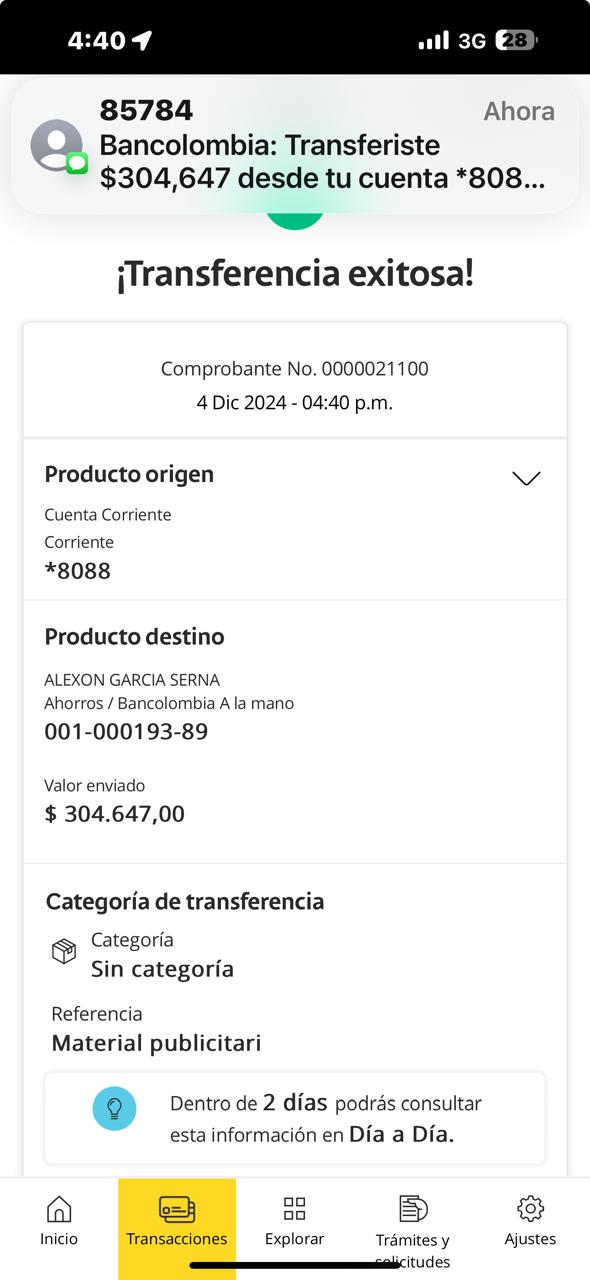Image resolution: width=590 pixels, height=1280 pixels.
Task: Switch to the Explorar tab label
Action: coord(294,1238)
